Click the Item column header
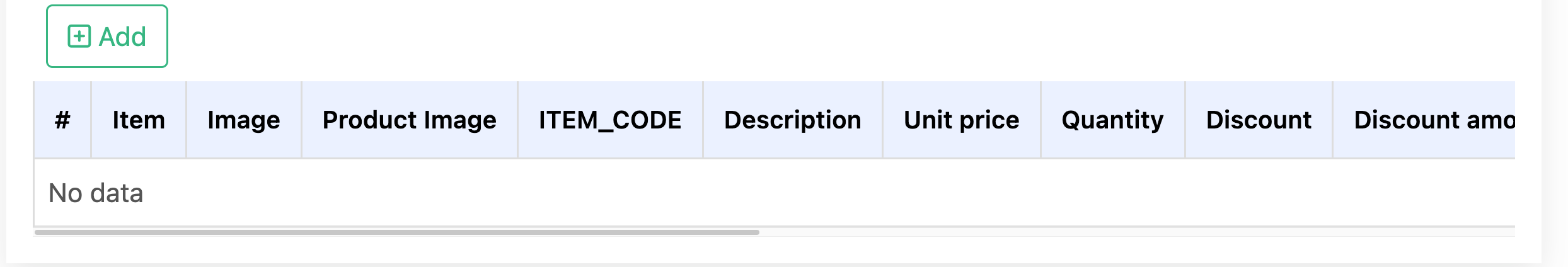Screen dimensions: 1568x267 (139, 120)
